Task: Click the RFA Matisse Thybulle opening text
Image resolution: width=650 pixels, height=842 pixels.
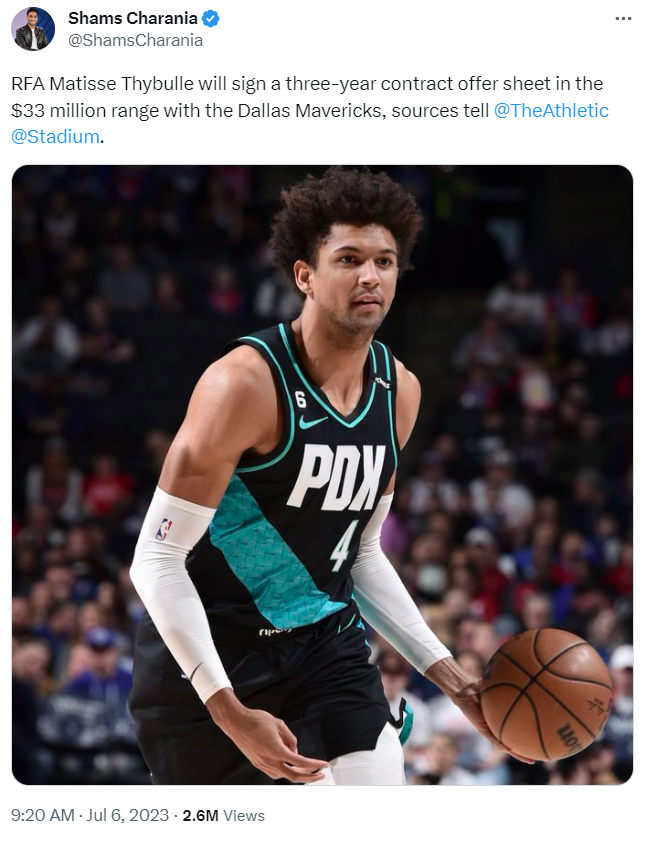Action: point(102,84)
